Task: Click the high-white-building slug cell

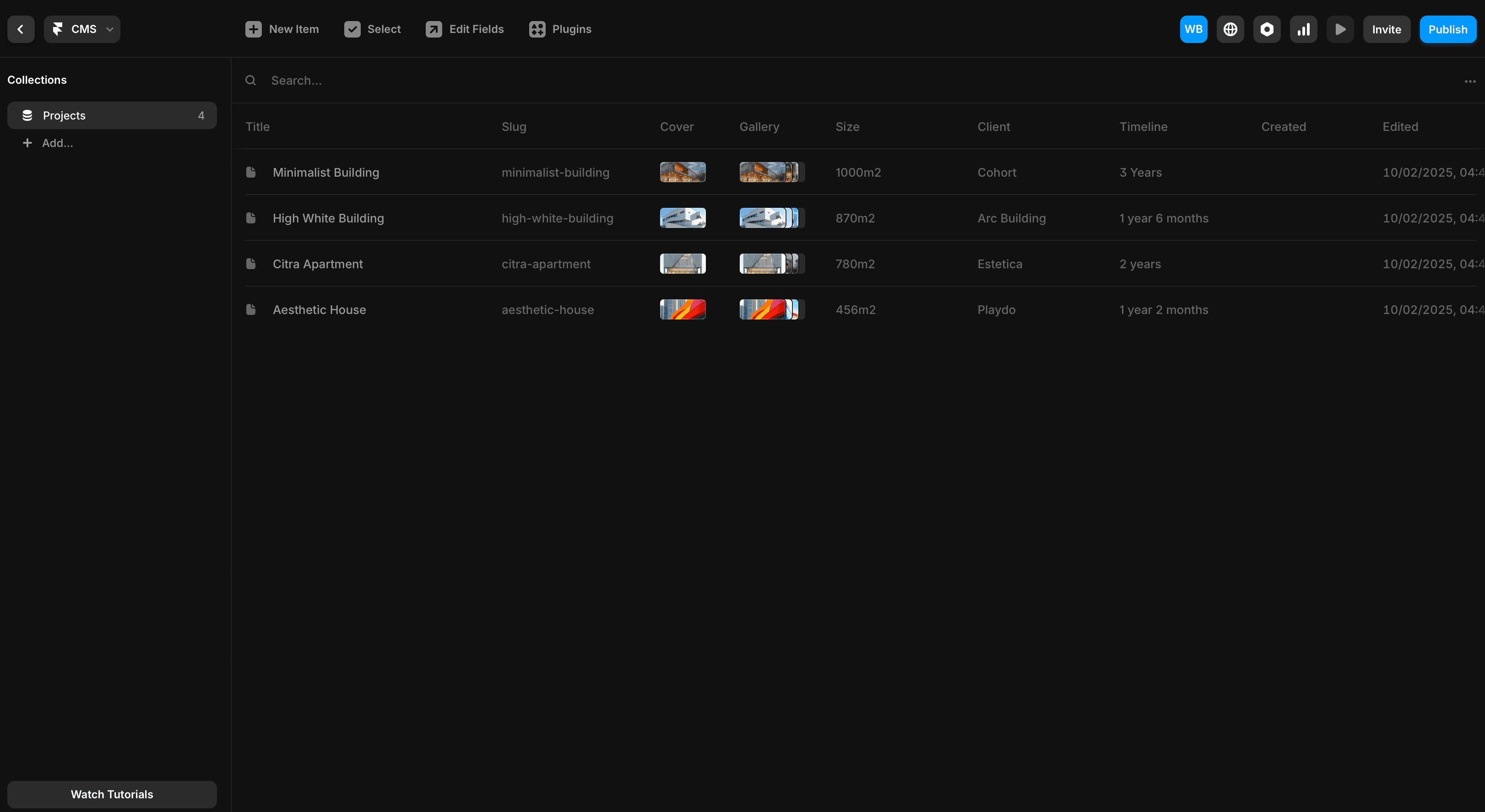Action: [x=558, y=218]
